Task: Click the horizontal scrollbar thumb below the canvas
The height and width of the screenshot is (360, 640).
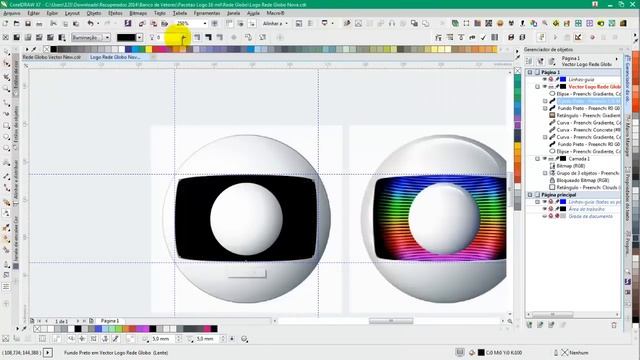Action: click(391, 321)
